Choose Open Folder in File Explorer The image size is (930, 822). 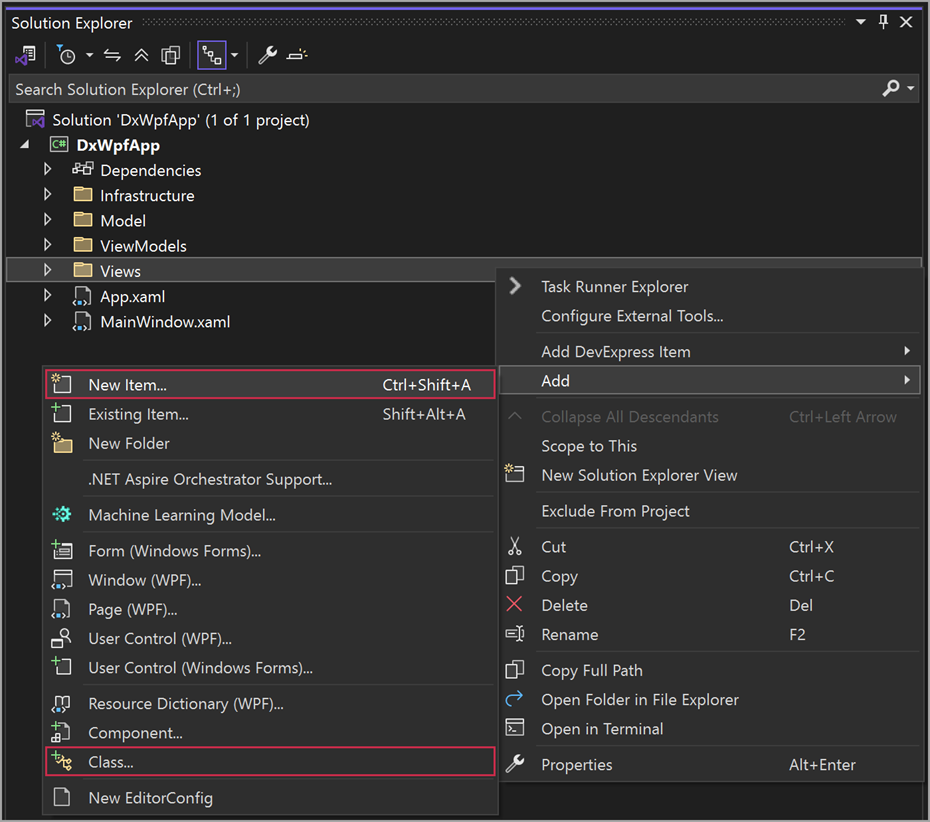709,700
